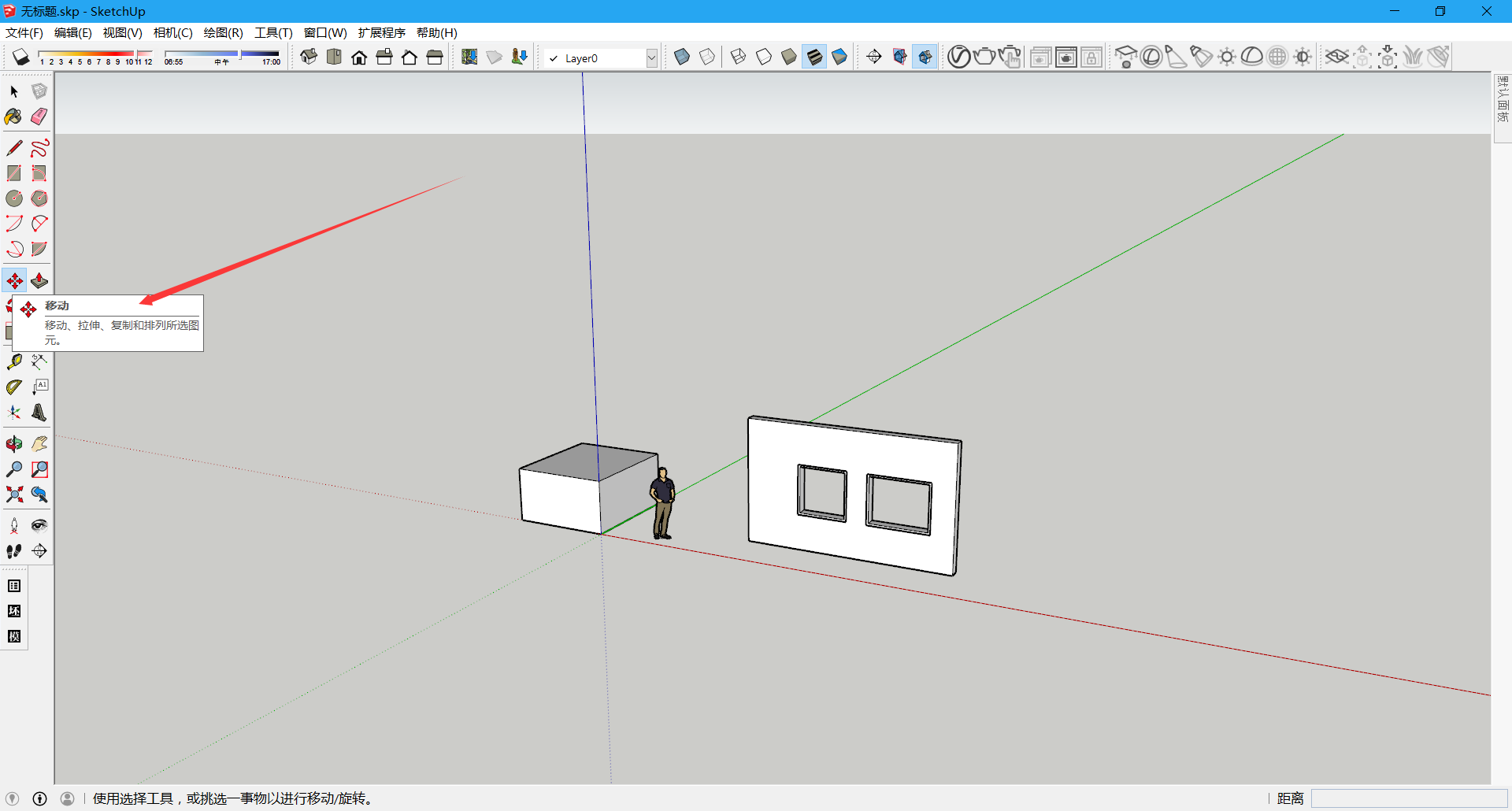Screen dimensions: 1512x811
Task: Click the 距离 measurement input box
Action: point(1408,798)
